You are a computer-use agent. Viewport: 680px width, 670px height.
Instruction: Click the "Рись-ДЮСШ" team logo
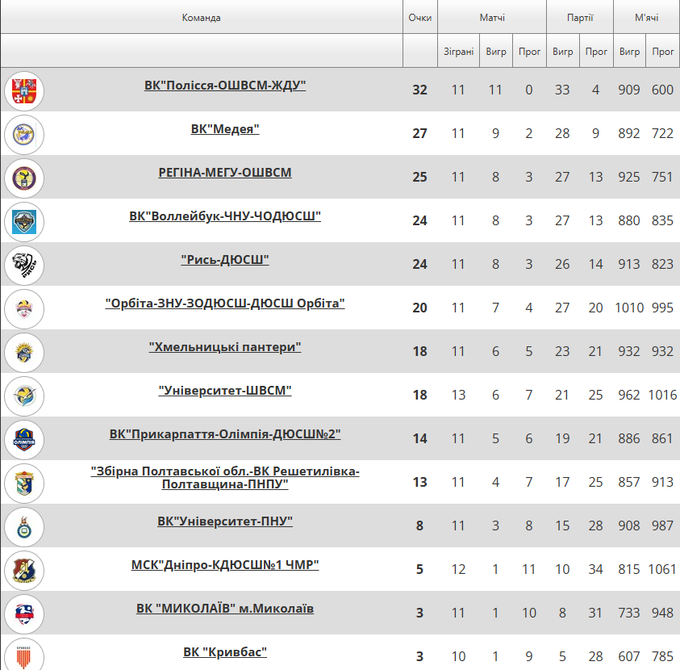[24, 265]
